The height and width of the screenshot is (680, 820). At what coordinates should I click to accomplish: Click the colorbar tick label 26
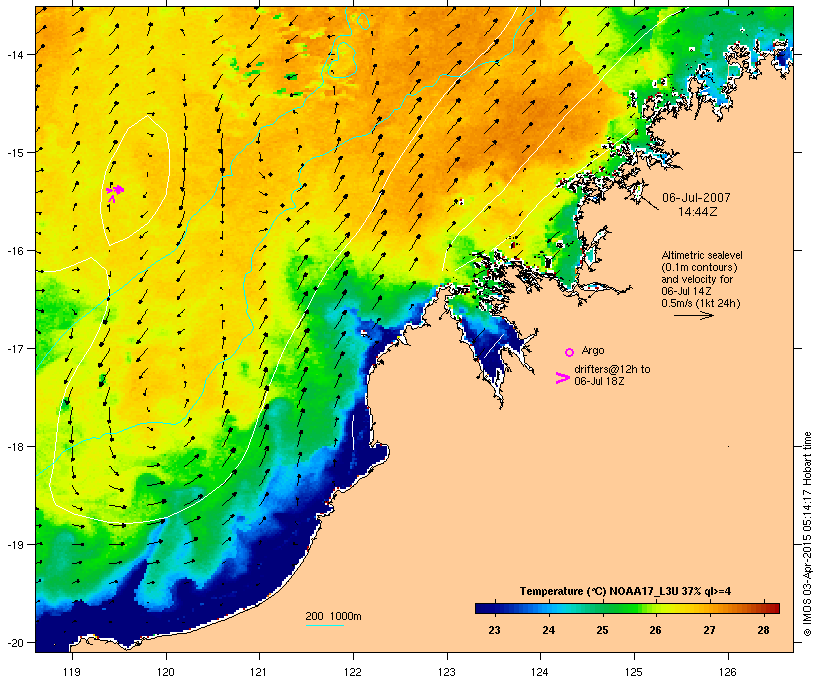point(655,630)
